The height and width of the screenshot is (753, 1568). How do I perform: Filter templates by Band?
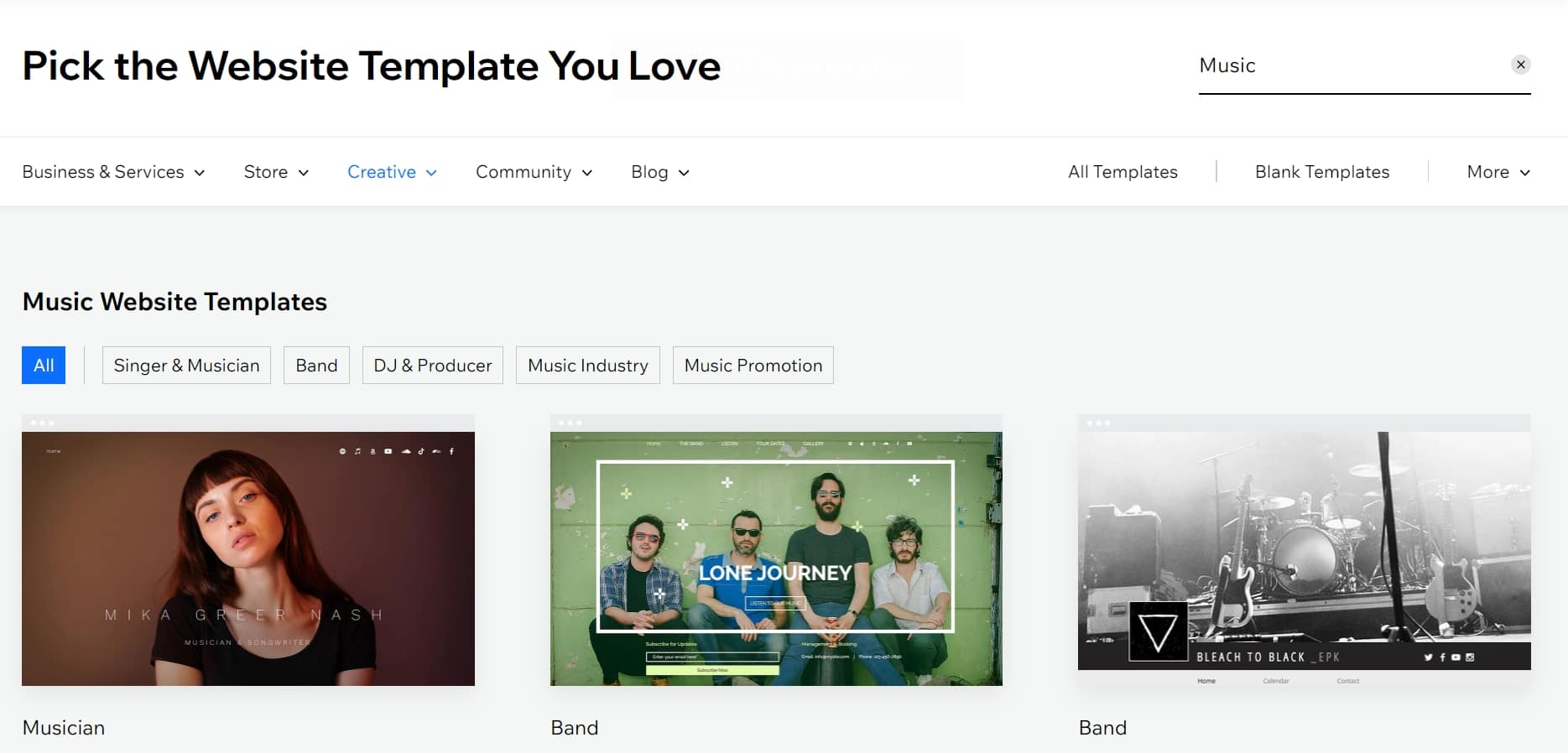(x=316, y=366)
